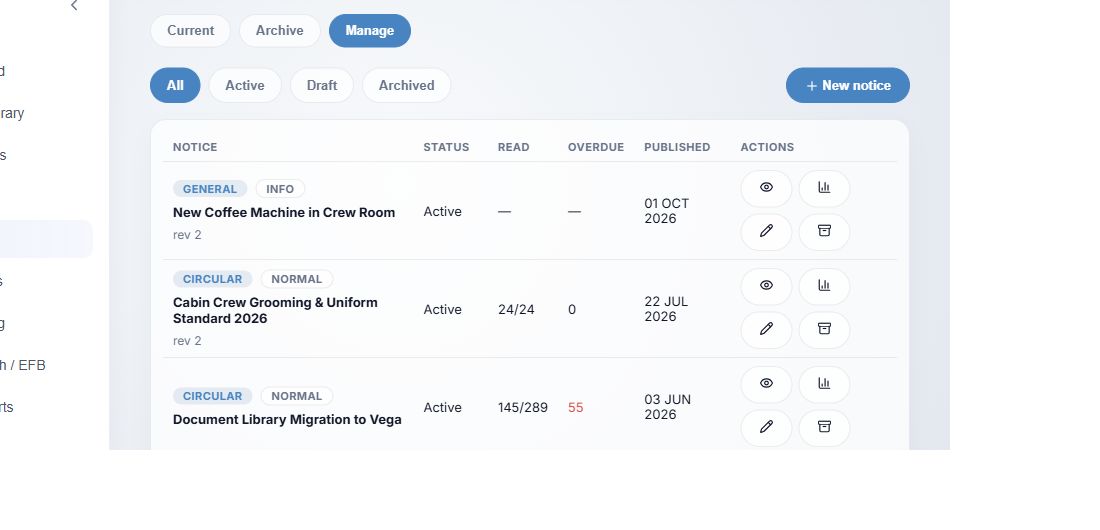Open Document Library Migration to Vega
Image resolution: width=1100 pixels, height=530 pixels.
pyautogui.click(x=287, y=420)
